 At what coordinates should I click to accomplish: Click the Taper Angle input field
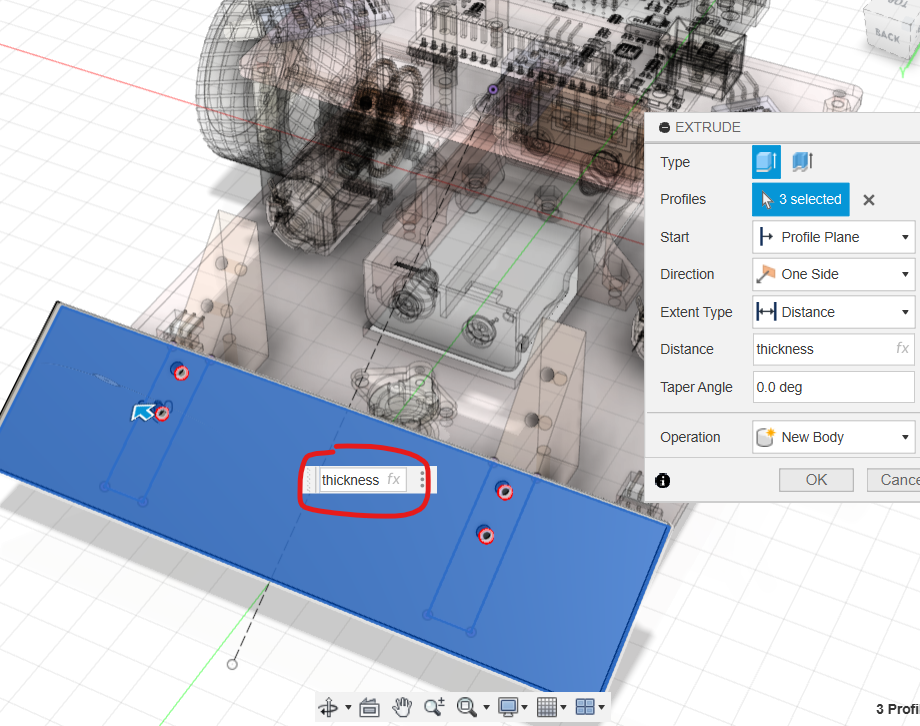[833, 387]
